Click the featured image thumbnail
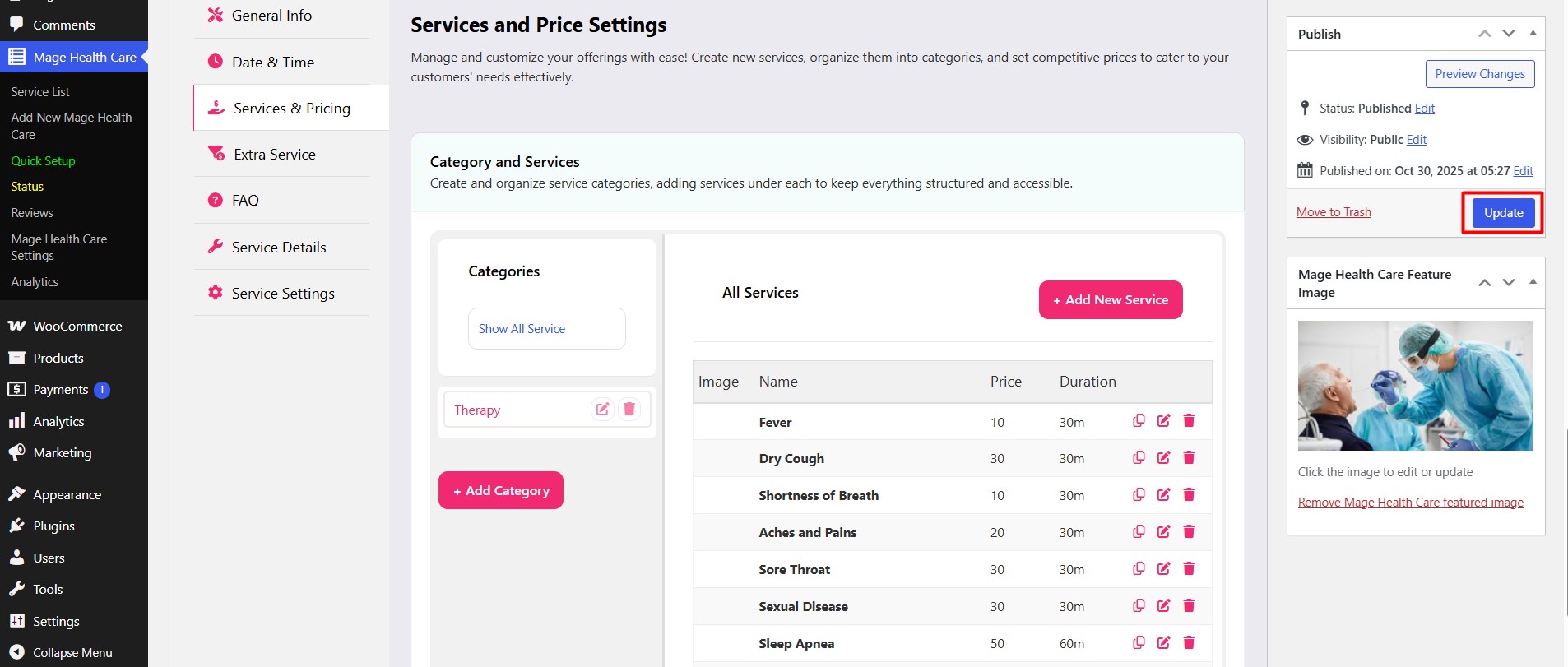Viewport: 1568px width, 667px height. pyautogui.click(x=1415, y=386)
